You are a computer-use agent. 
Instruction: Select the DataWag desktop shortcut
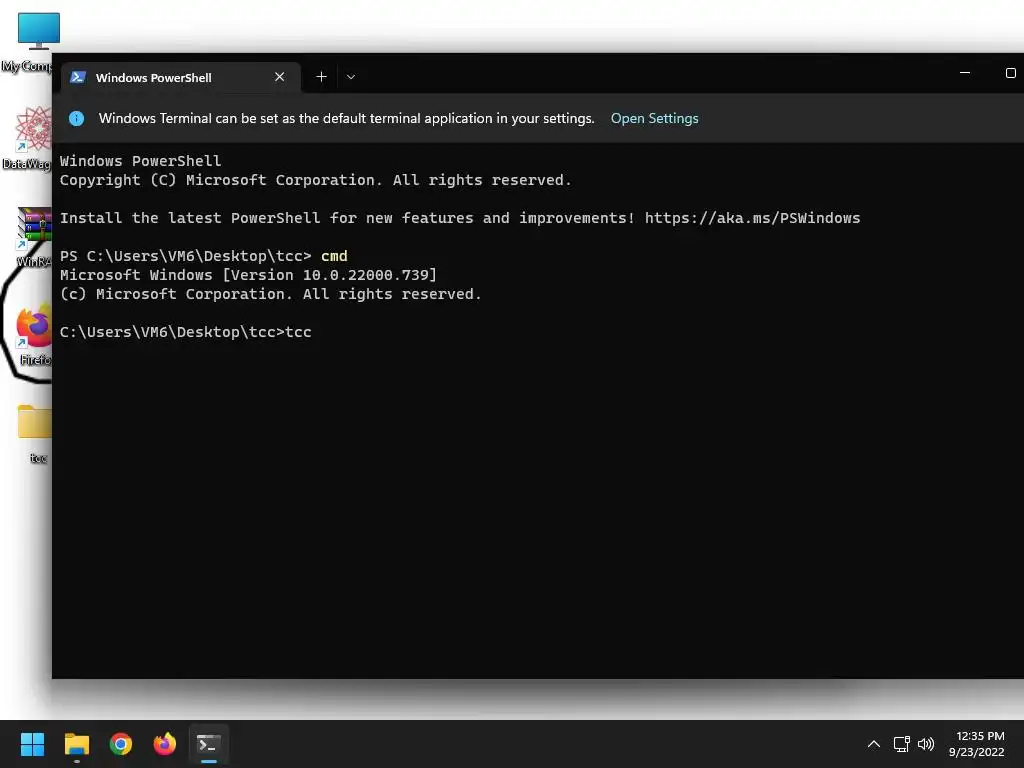pos(27,138)
